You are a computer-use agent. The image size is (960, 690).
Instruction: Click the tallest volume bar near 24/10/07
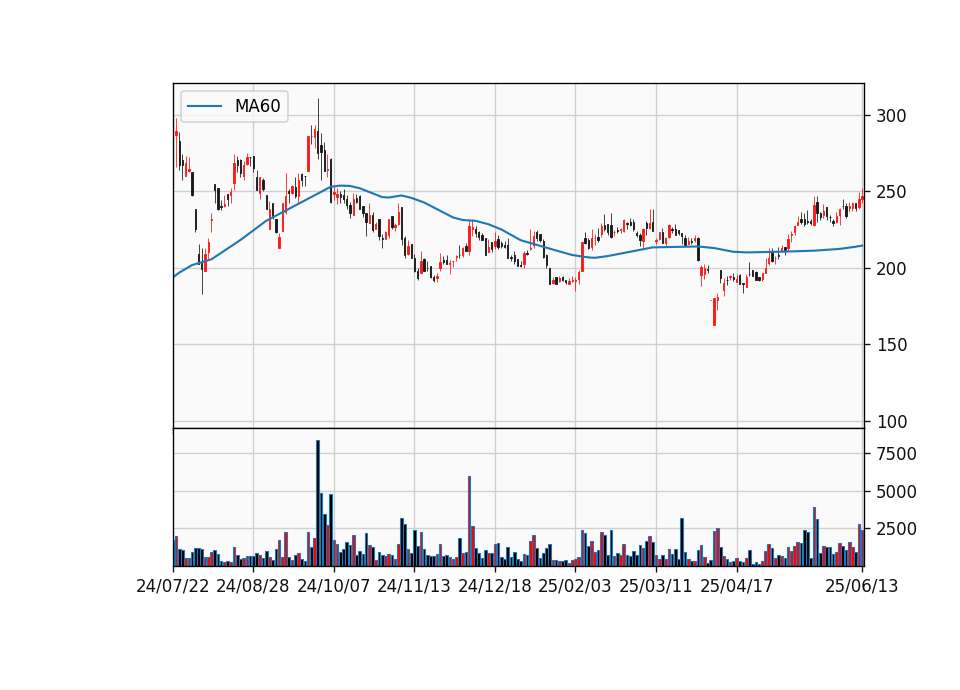tap(318, 503)
